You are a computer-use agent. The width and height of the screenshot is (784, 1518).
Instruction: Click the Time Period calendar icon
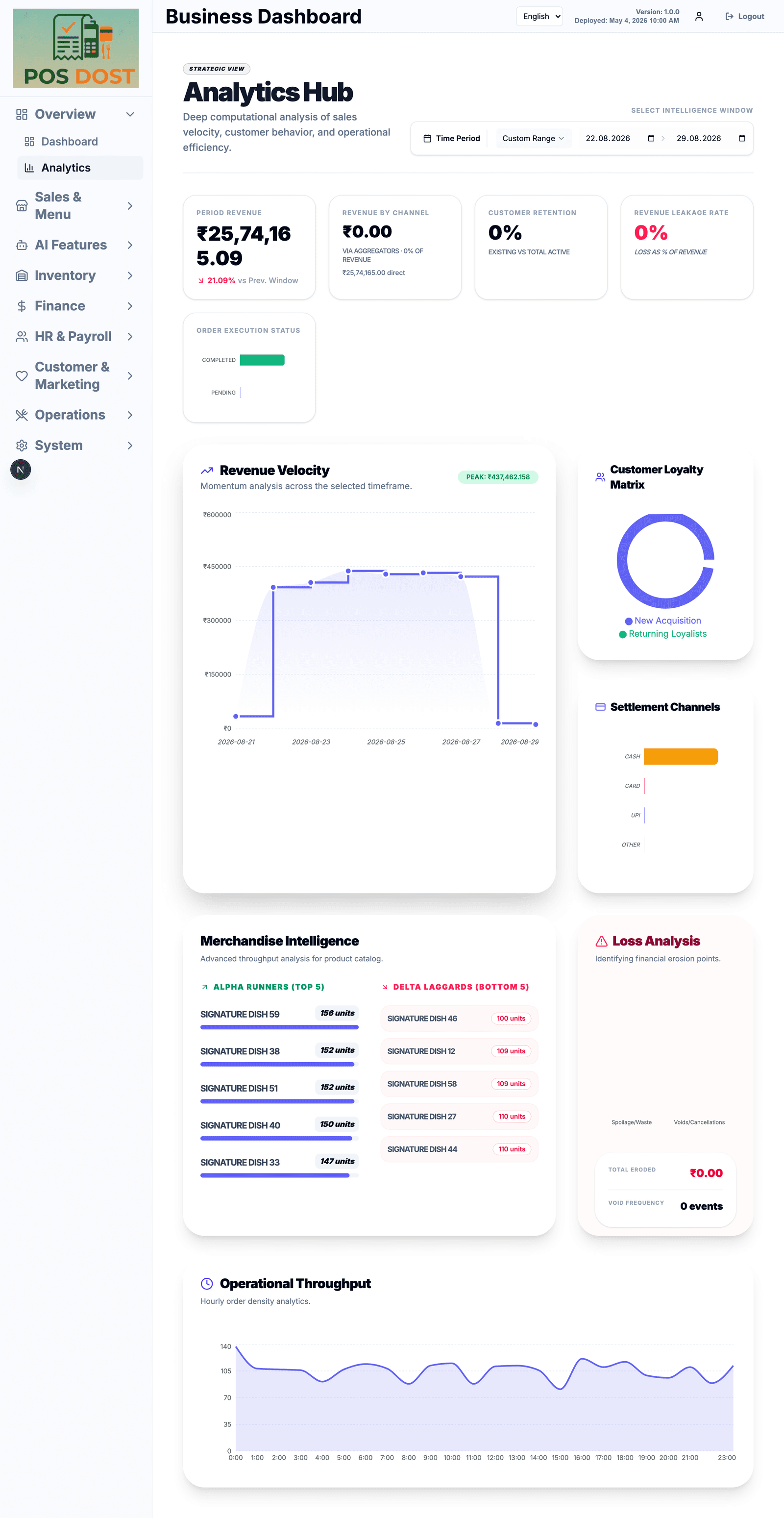(x=427, y=139)
